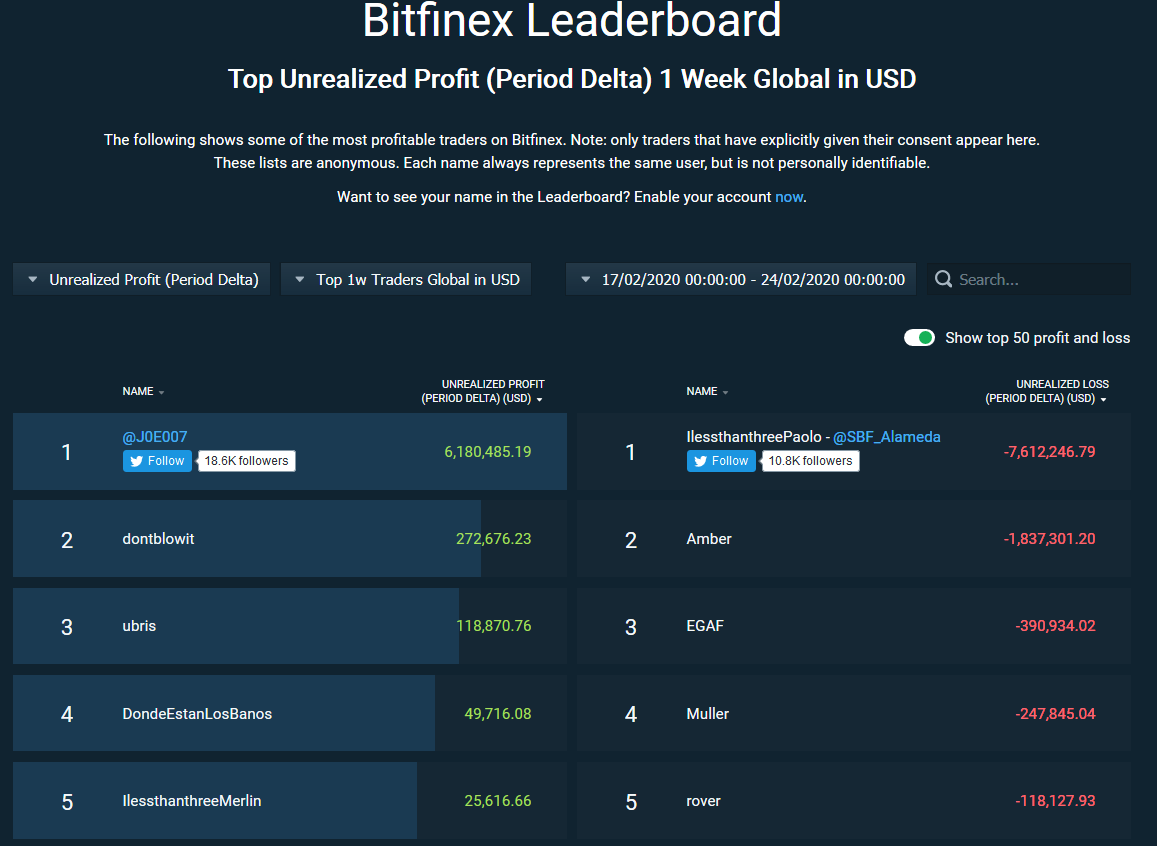The width and height of the screenshot is (1157, 846).
Task: Select trader name dontblowit
Action: pyautogui.click(x=159, y=539)
